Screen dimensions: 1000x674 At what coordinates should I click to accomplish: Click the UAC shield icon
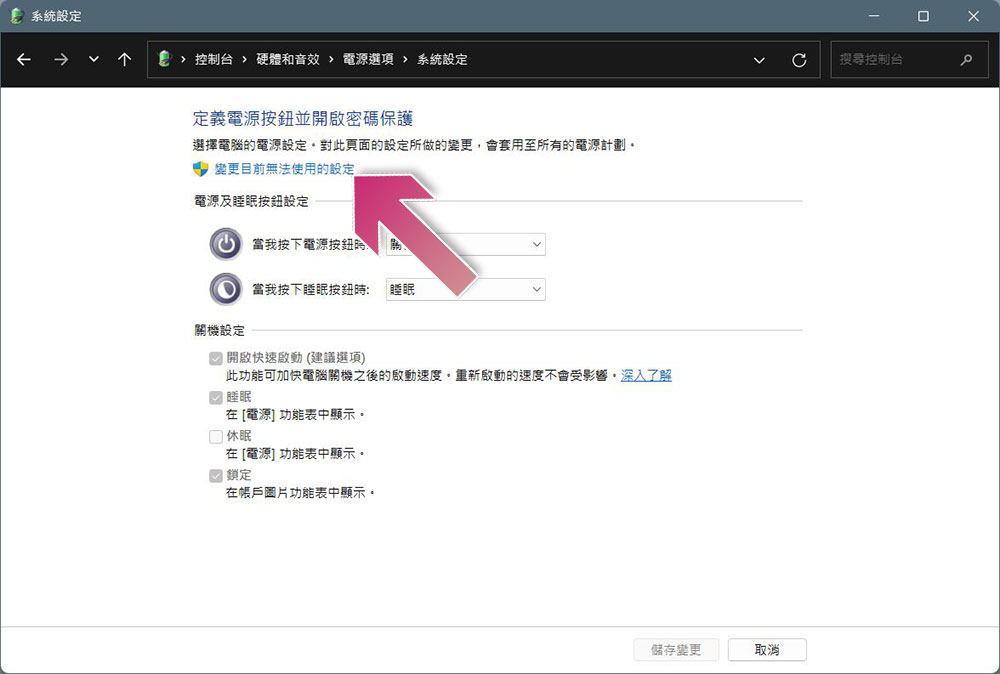(200, 169)
